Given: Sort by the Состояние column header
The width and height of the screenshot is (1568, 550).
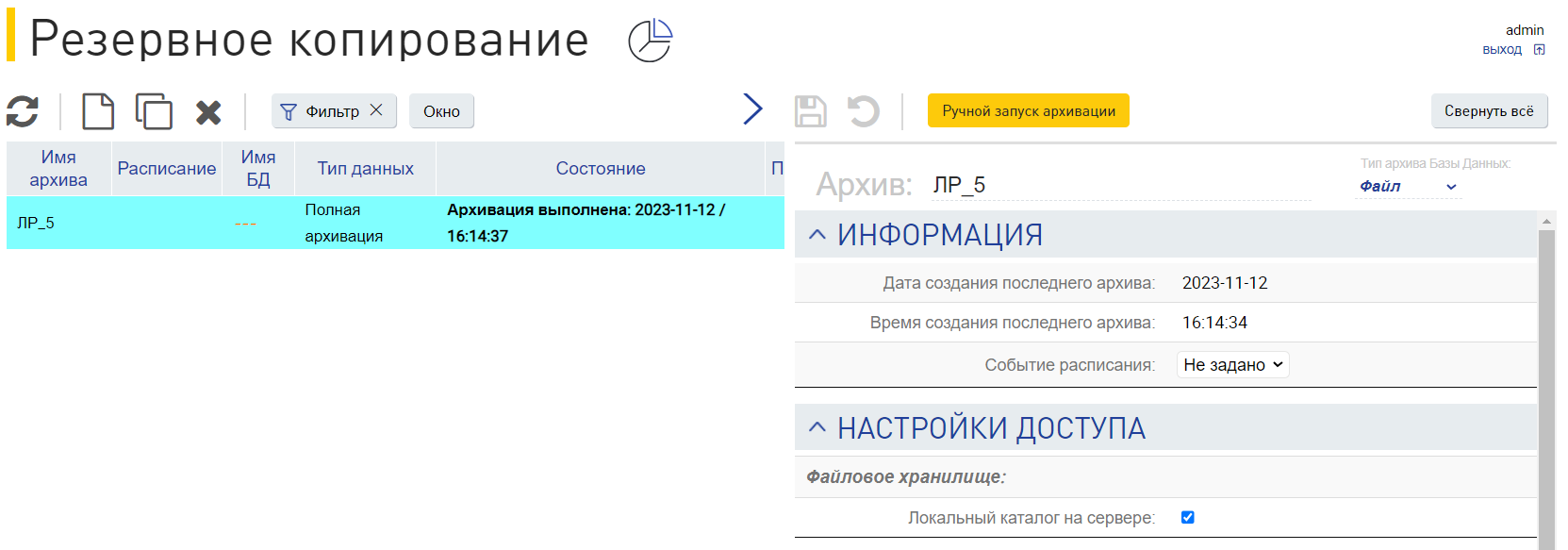Looking at the screenshot, I should (601, 169).
